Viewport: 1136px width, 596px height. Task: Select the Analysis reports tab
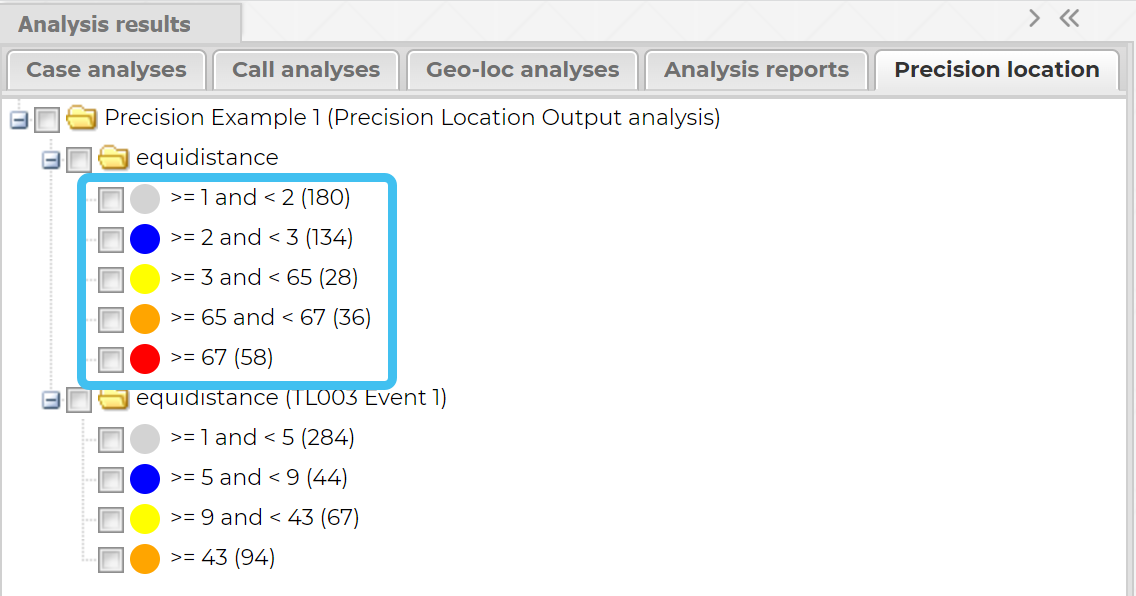point(756,70)
